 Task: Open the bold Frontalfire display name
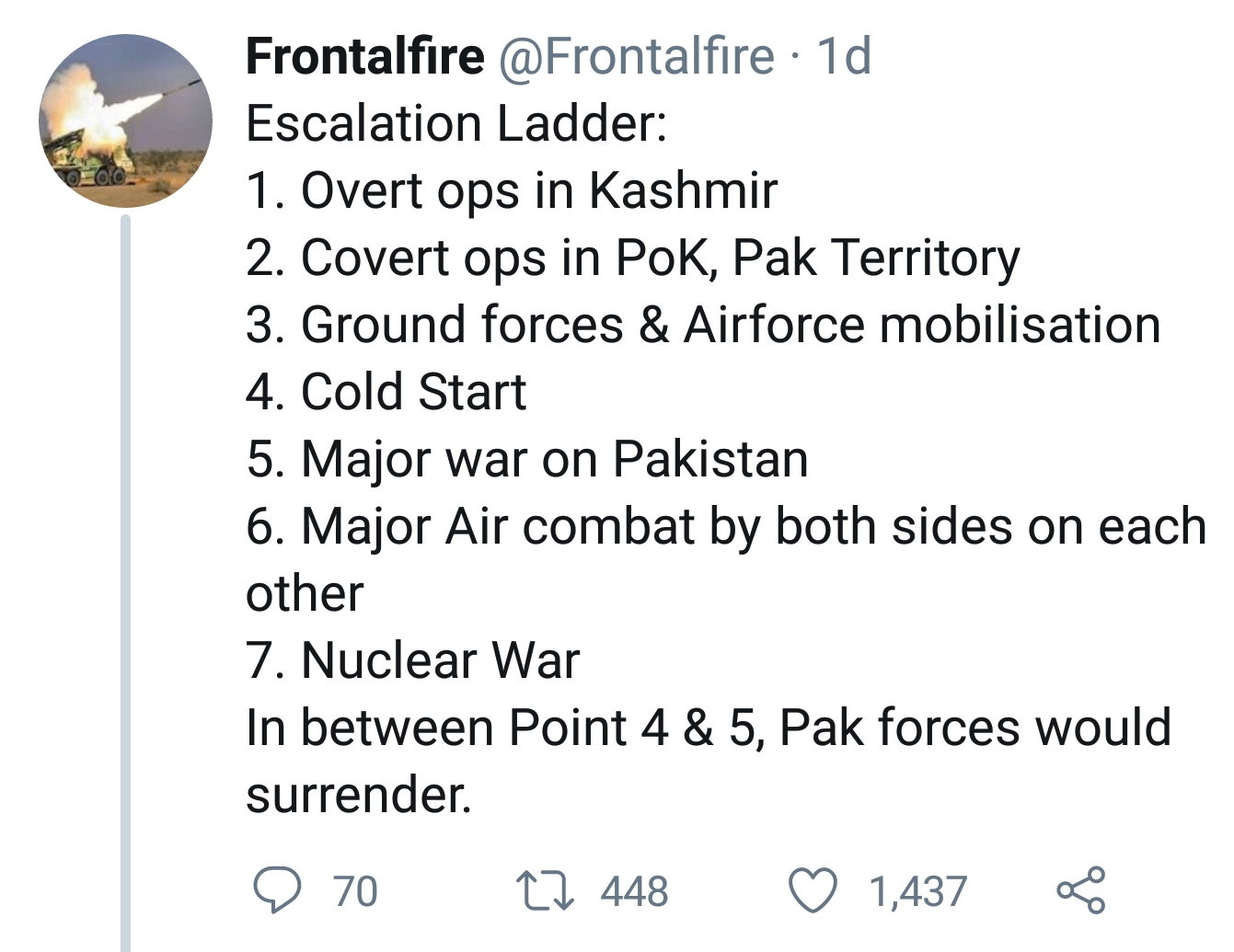click(x=364, y=56)
